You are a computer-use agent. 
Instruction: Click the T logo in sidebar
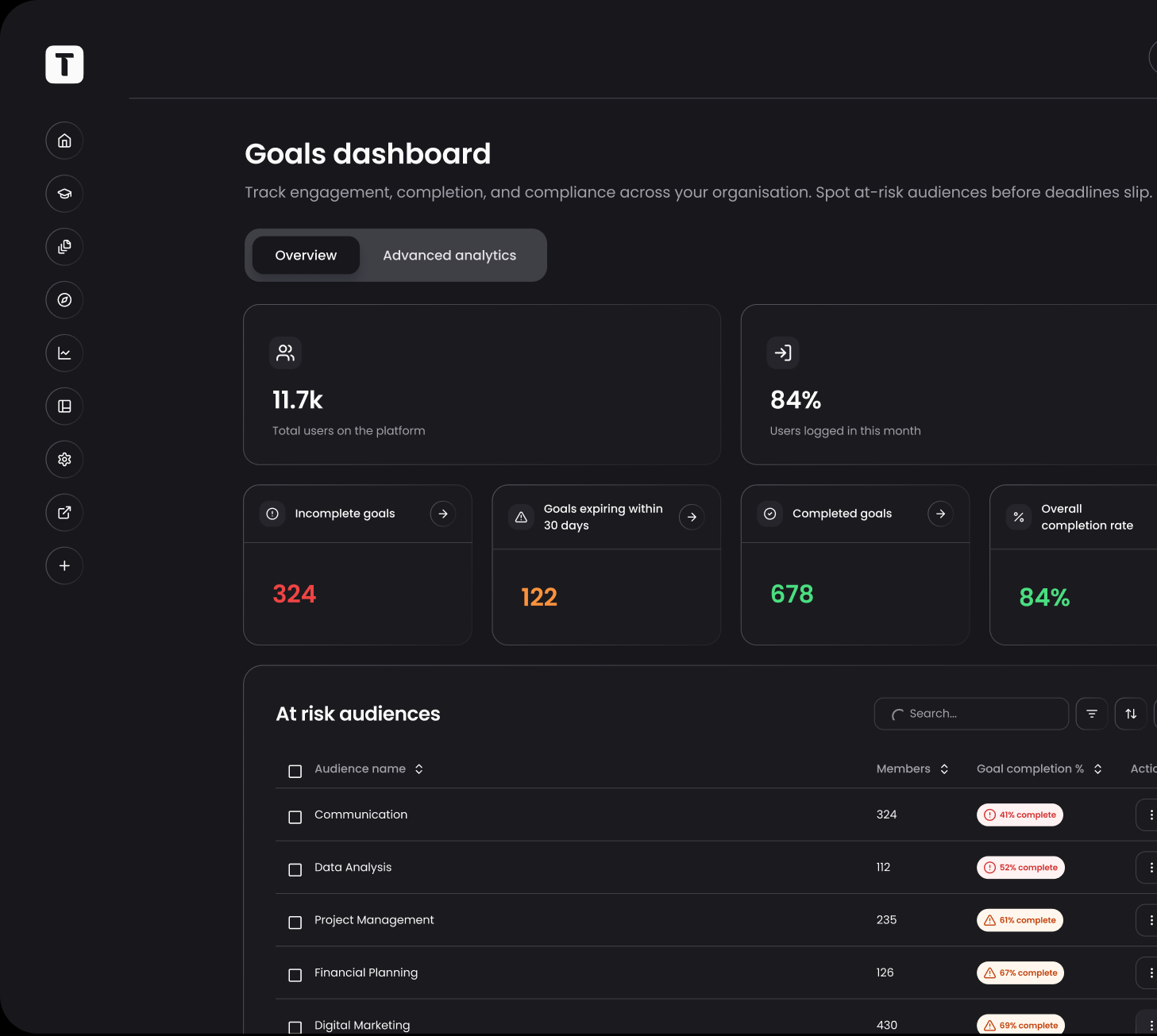tap(64, 64)
